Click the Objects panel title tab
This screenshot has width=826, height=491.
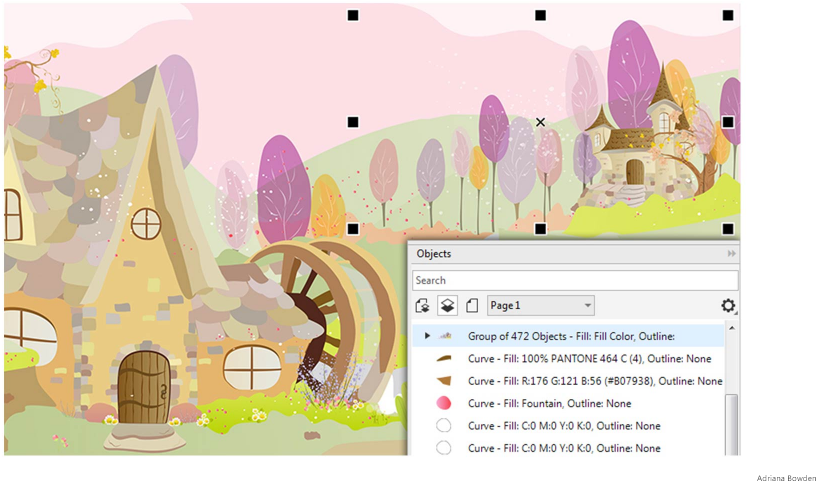click(434, 255)
